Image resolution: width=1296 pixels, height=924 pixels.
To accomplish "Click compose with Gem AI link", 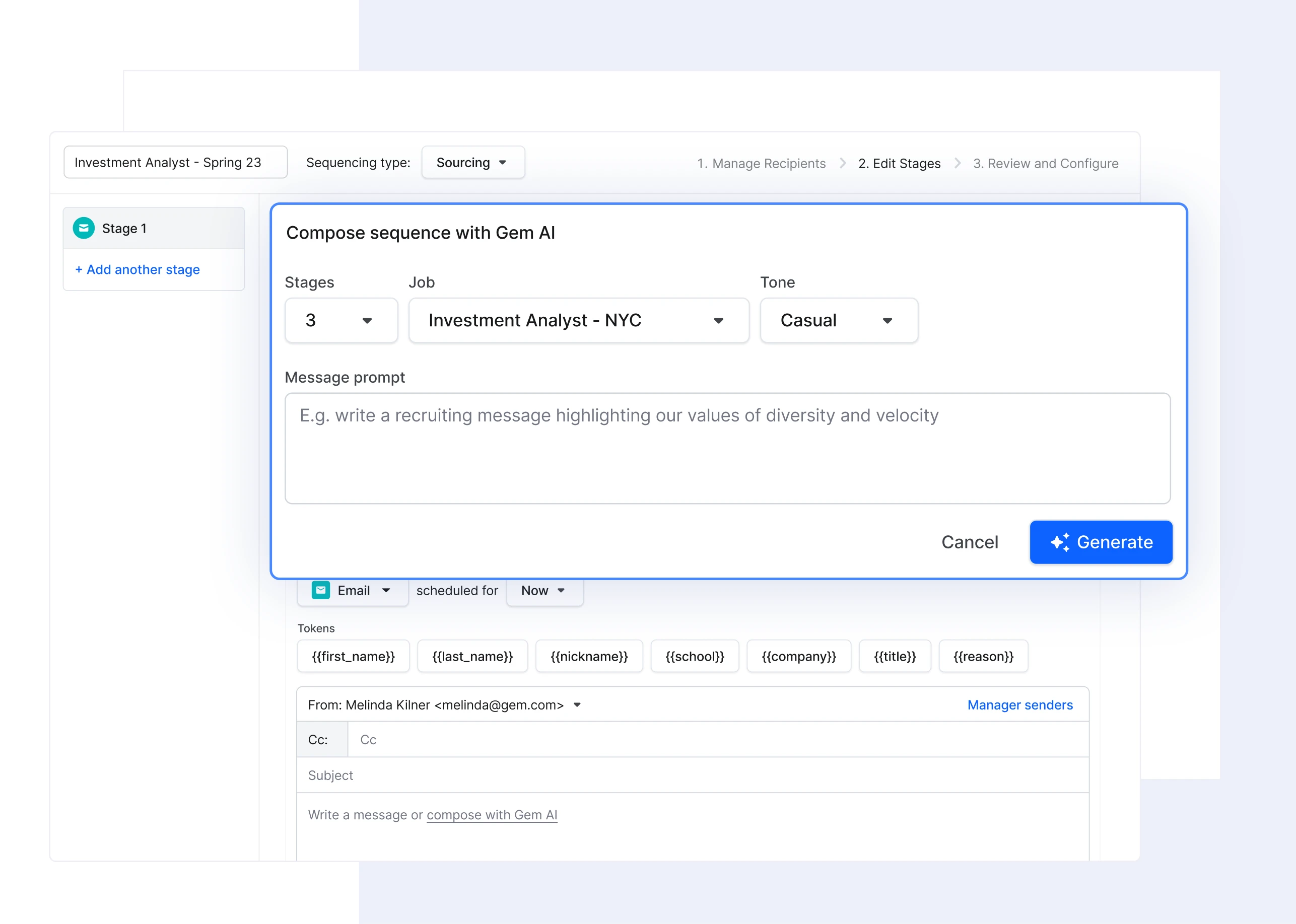I will coord(492,815).
